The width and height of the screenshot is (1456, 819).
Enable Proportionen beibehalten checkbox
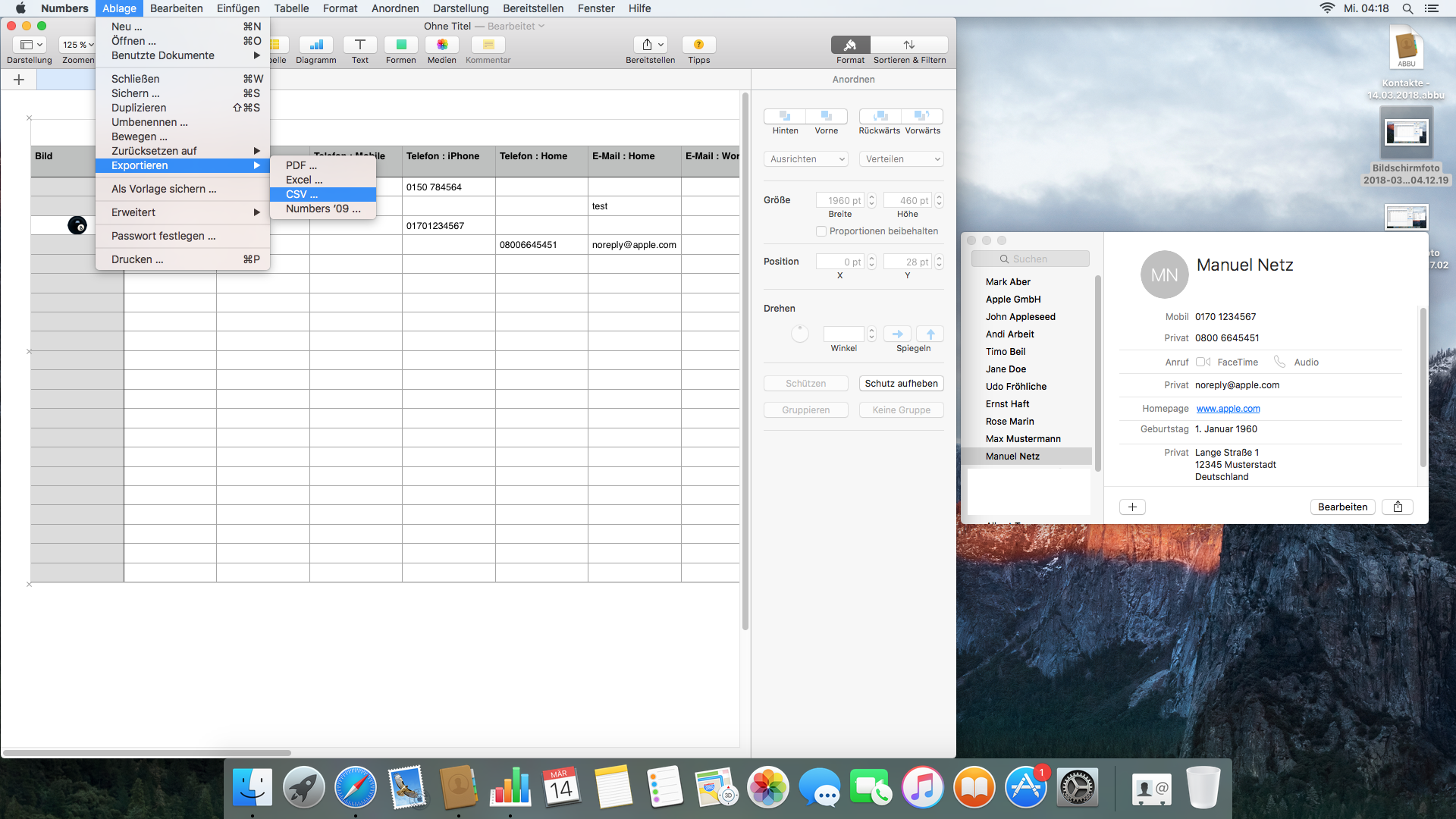pyautogui.click(x=821, y=231)
